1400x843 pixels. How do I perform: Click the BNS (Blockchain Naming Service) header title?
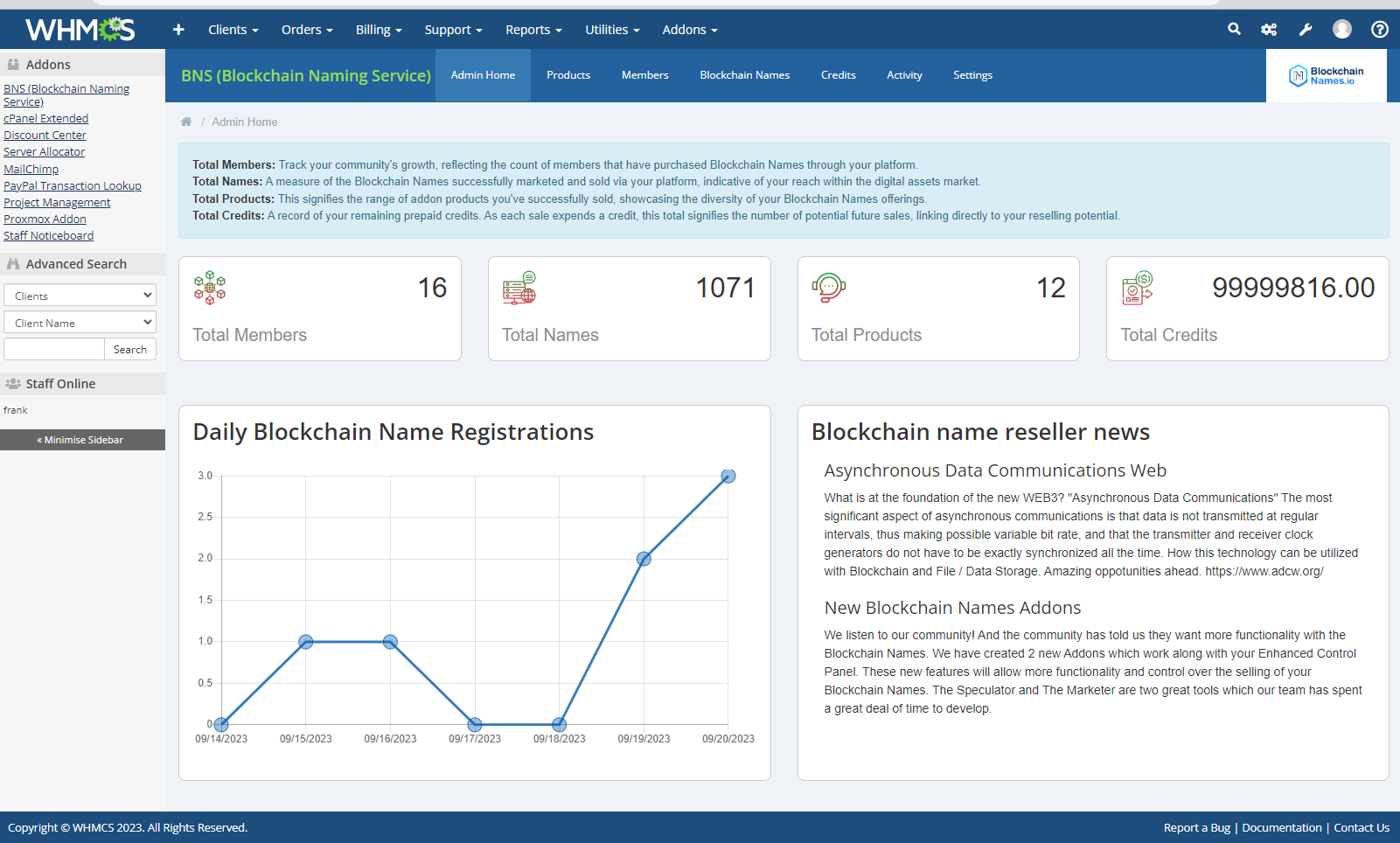pos(306,76)
